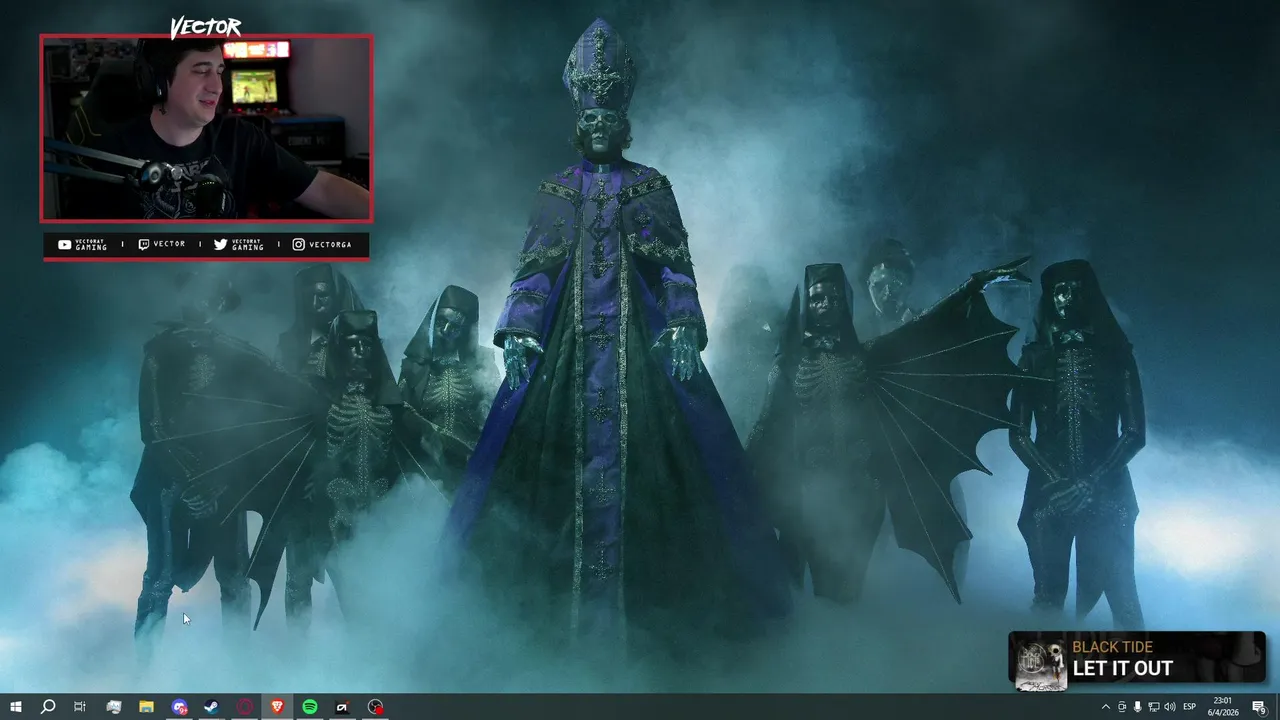Open the black icon between Spotify and OBS
Viewport: 1280px width, 720px height.
click(342, 707)
